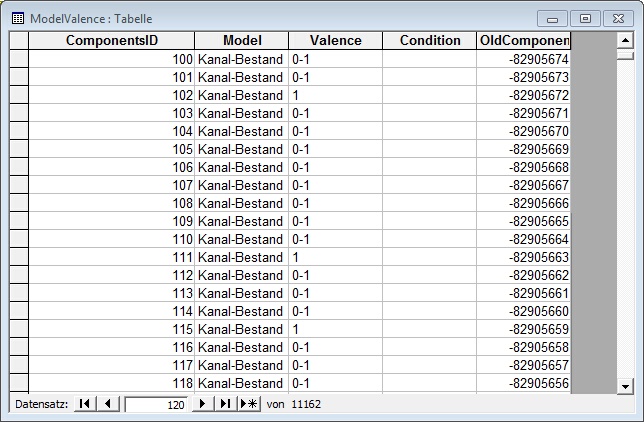
Task: Click the Valence cell in row 102
Action: (x=335, y=95)
